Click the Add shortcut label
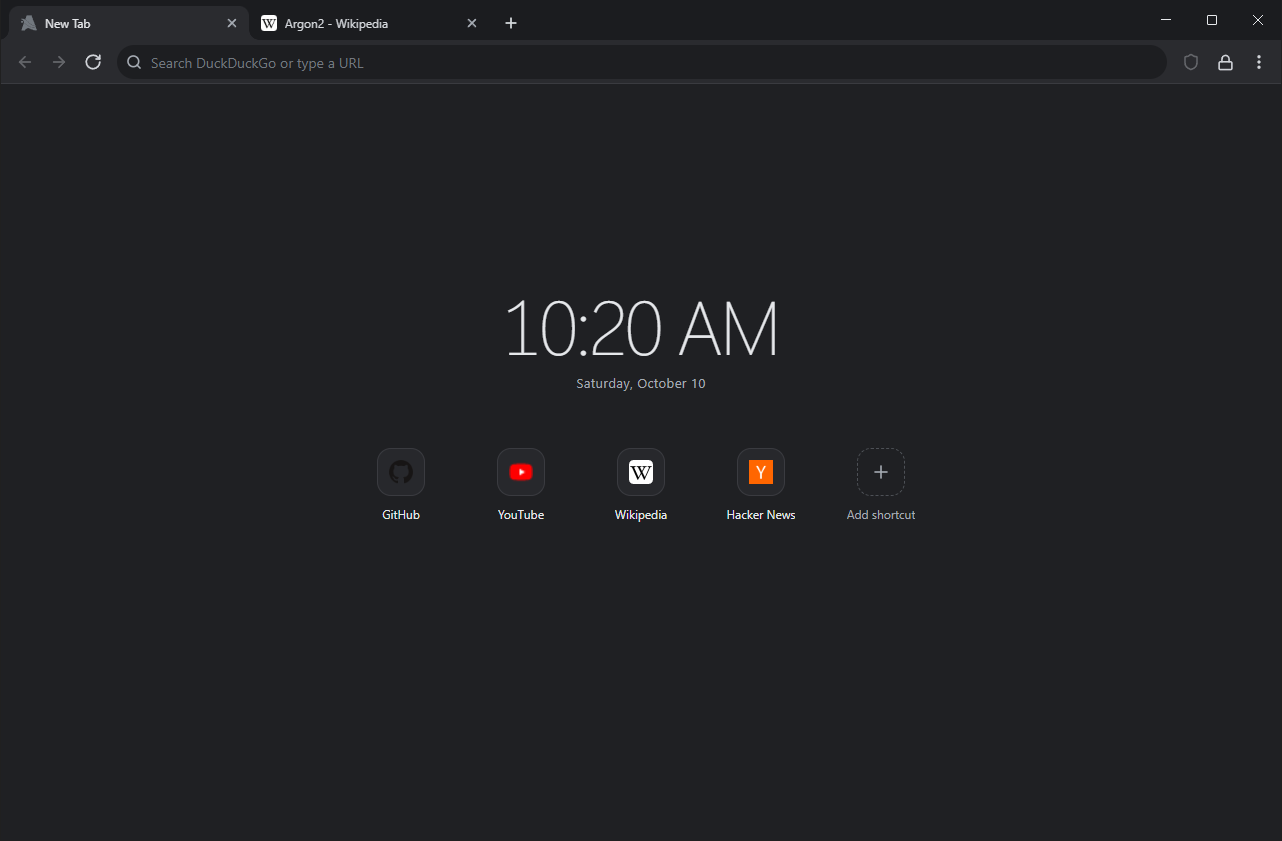1282x841 pixels. click(x=881, y=515)
